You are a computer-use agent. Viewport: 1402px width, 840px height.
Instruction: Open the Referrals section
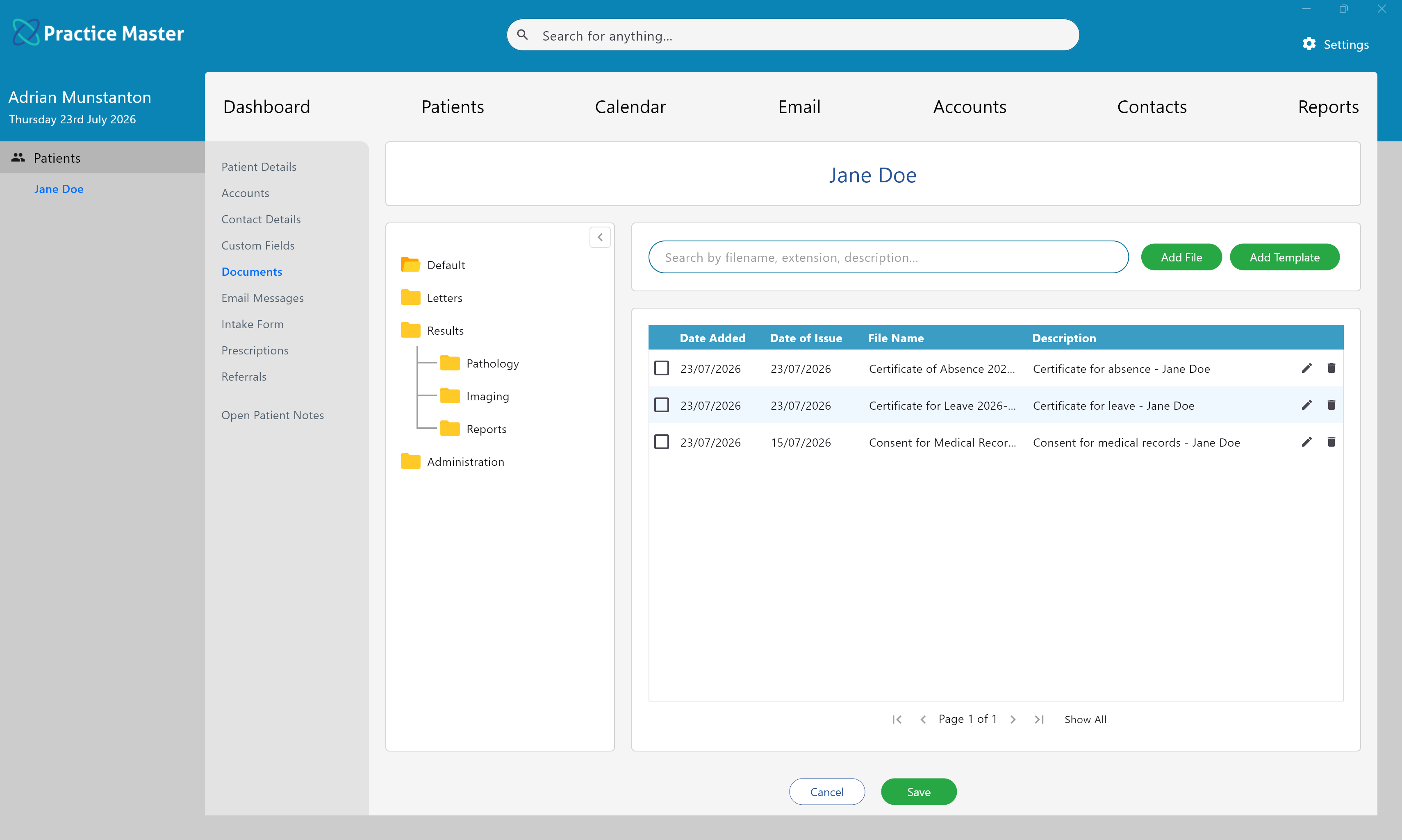[x=244, y=377]
